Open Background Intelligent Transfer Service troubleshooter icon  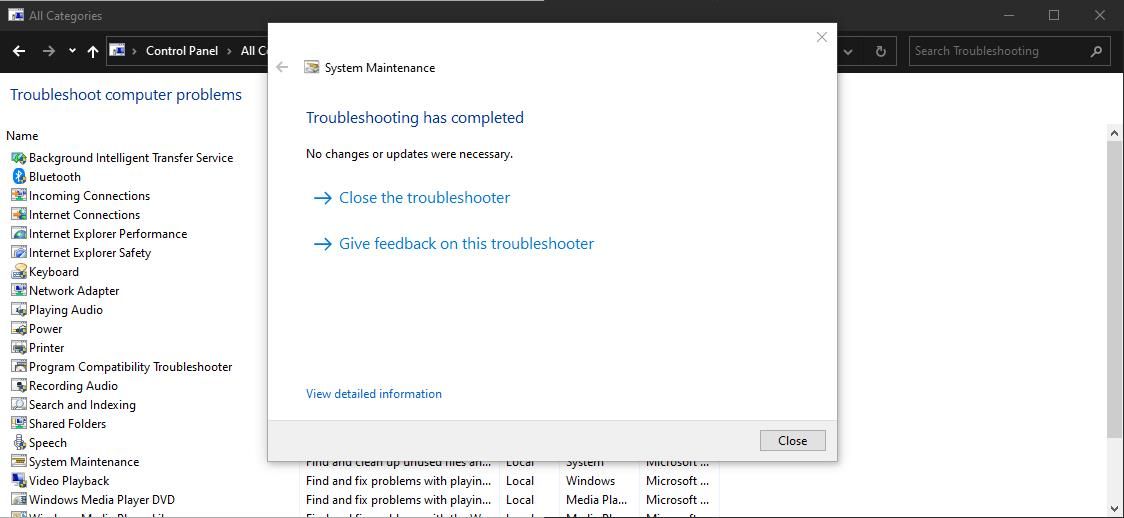pyautogui.click(x=19, y=158)
